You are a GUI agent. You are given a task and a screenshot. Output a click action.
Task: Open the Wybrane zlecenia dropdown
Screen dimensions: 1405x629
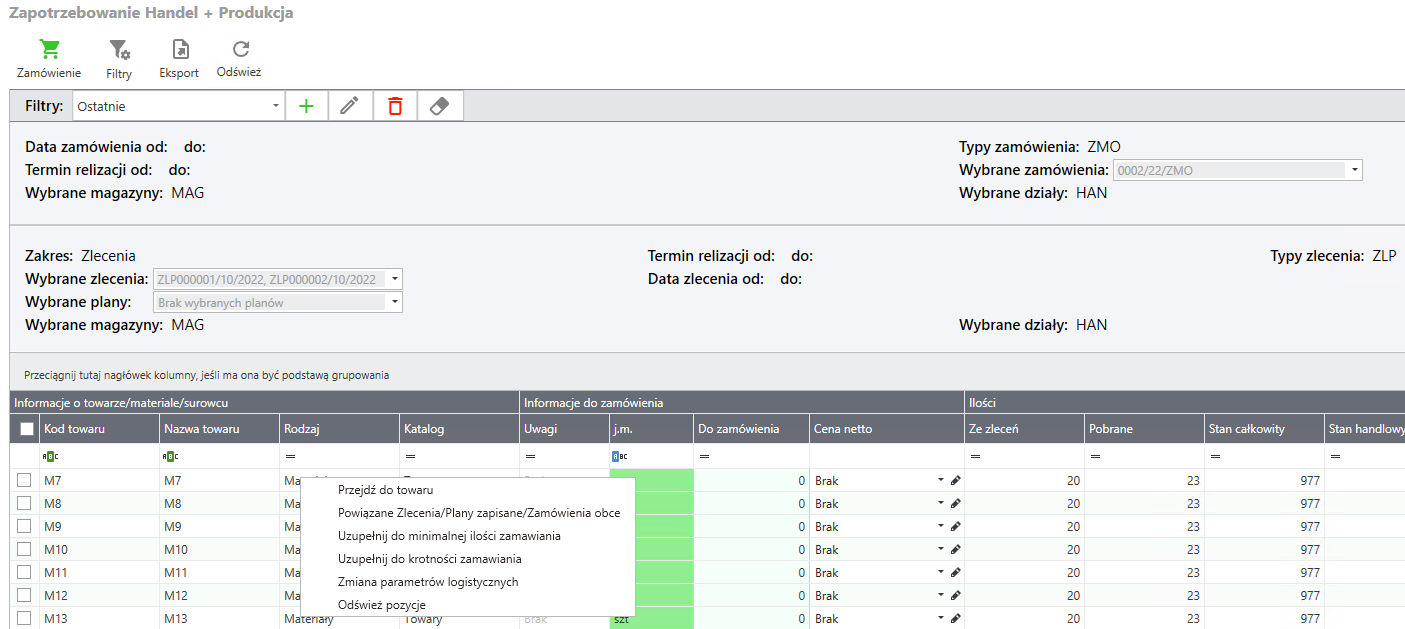tap(395, 280)
